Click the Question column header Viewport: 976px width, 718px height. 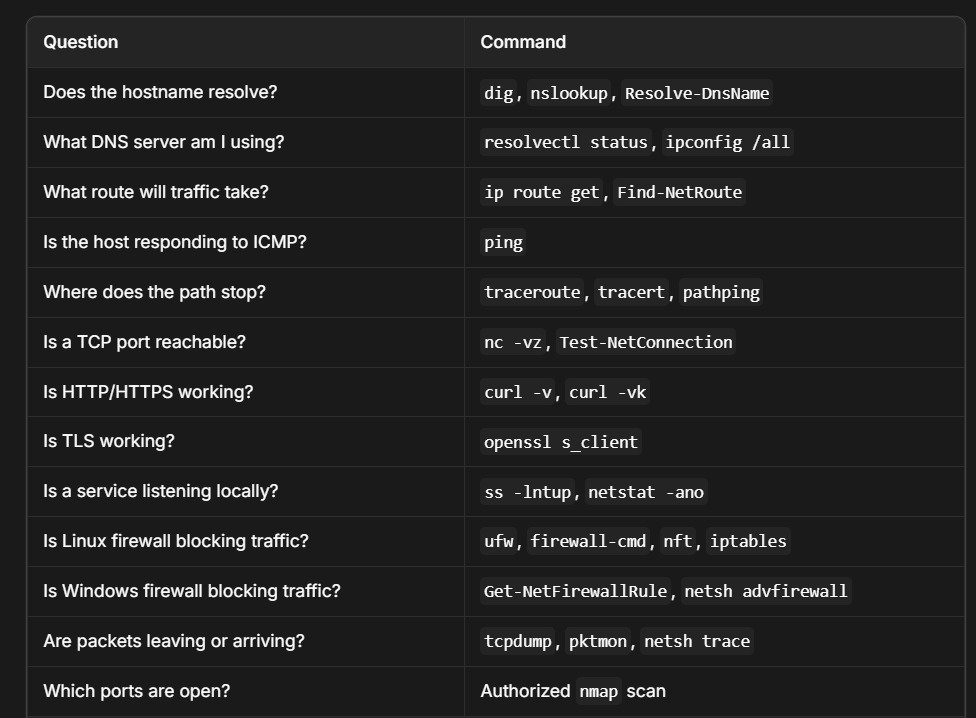[81, 42]
